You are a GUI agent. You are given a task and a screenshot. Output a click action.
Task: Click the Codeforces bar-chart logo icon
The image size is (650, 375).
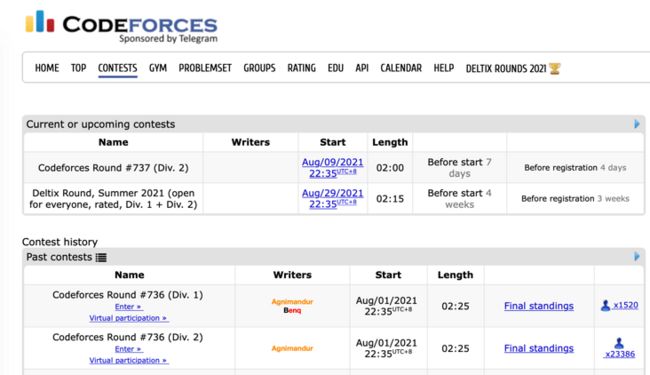(x=40, y=22)
